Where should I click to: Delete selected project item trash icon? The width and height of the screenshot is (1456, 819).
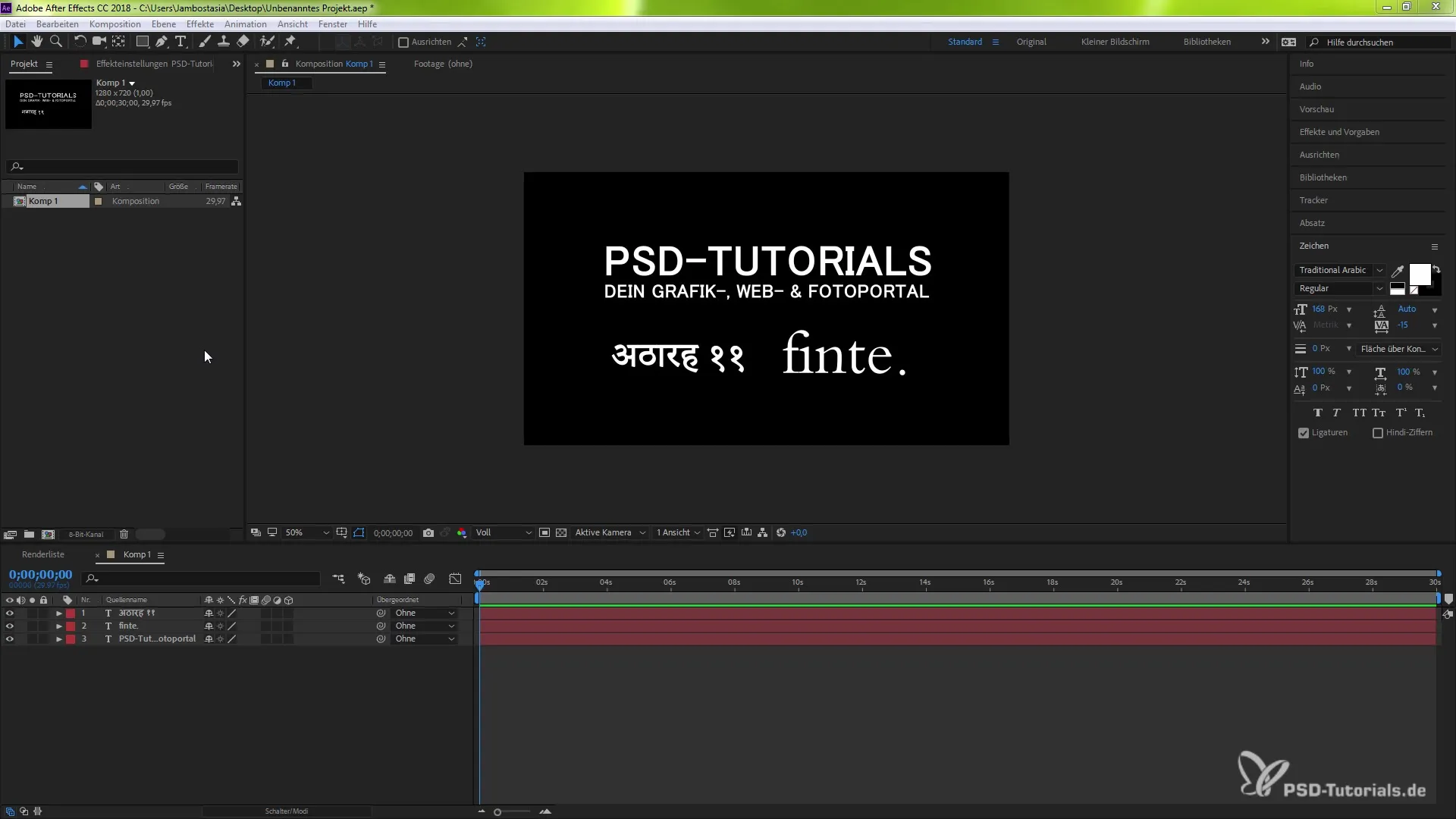coord(124,535)
